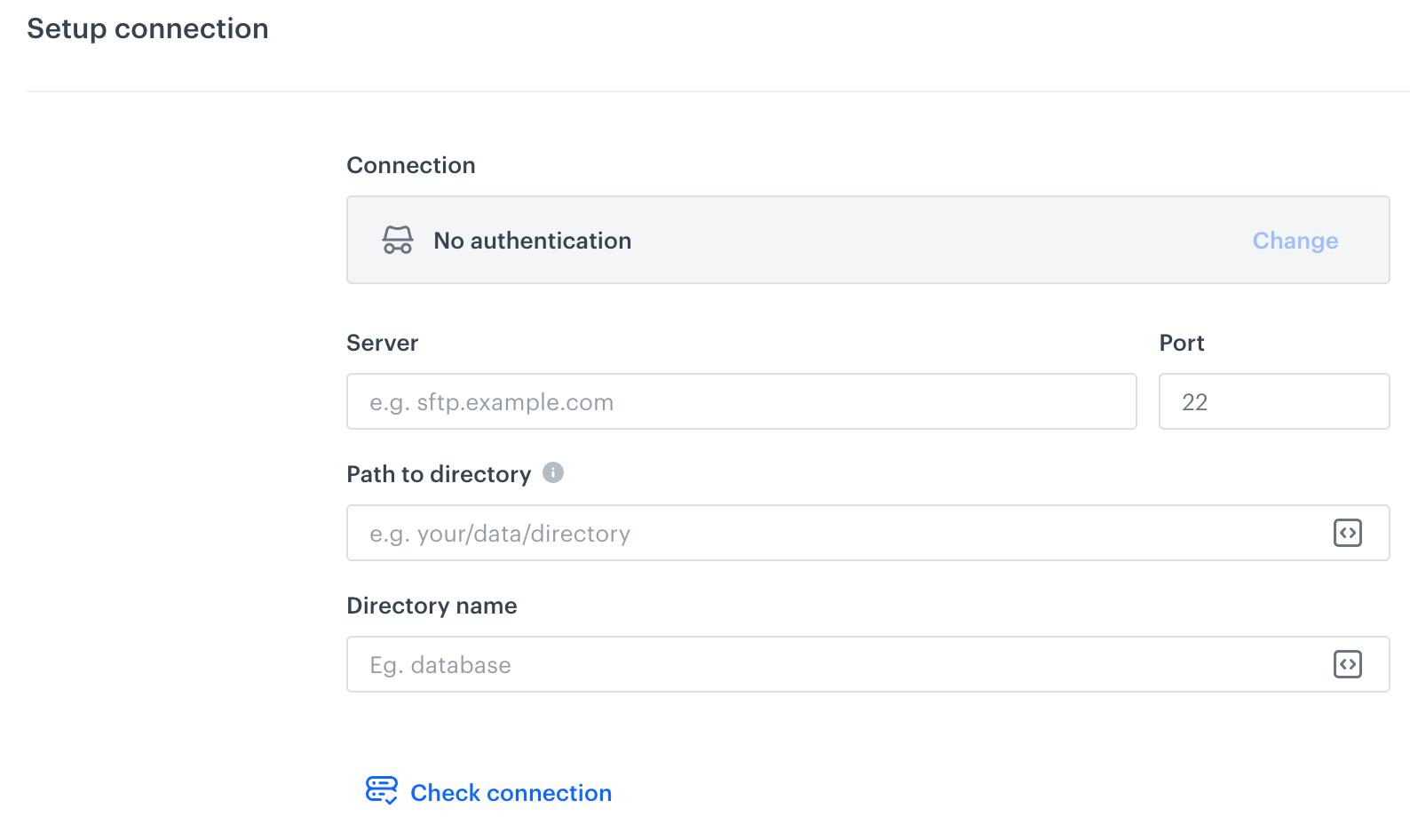Open the variable picker in Directory name field
Image resolution: width=1410 pixels, height=840 pixels.
click(1347, 664)
